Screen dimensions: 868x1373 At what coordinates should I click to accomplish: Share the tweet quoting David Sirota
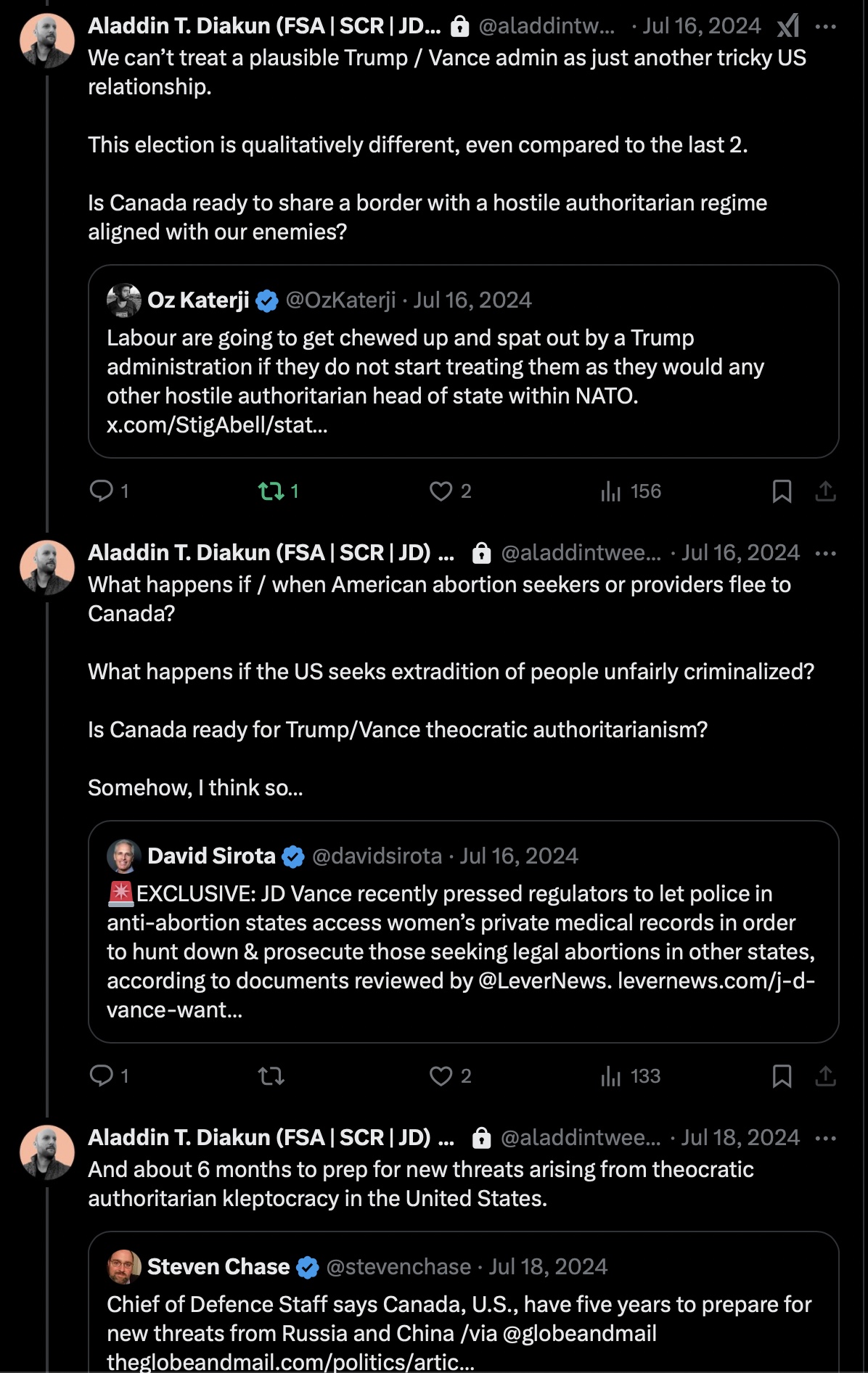(x=826, y=1075)
